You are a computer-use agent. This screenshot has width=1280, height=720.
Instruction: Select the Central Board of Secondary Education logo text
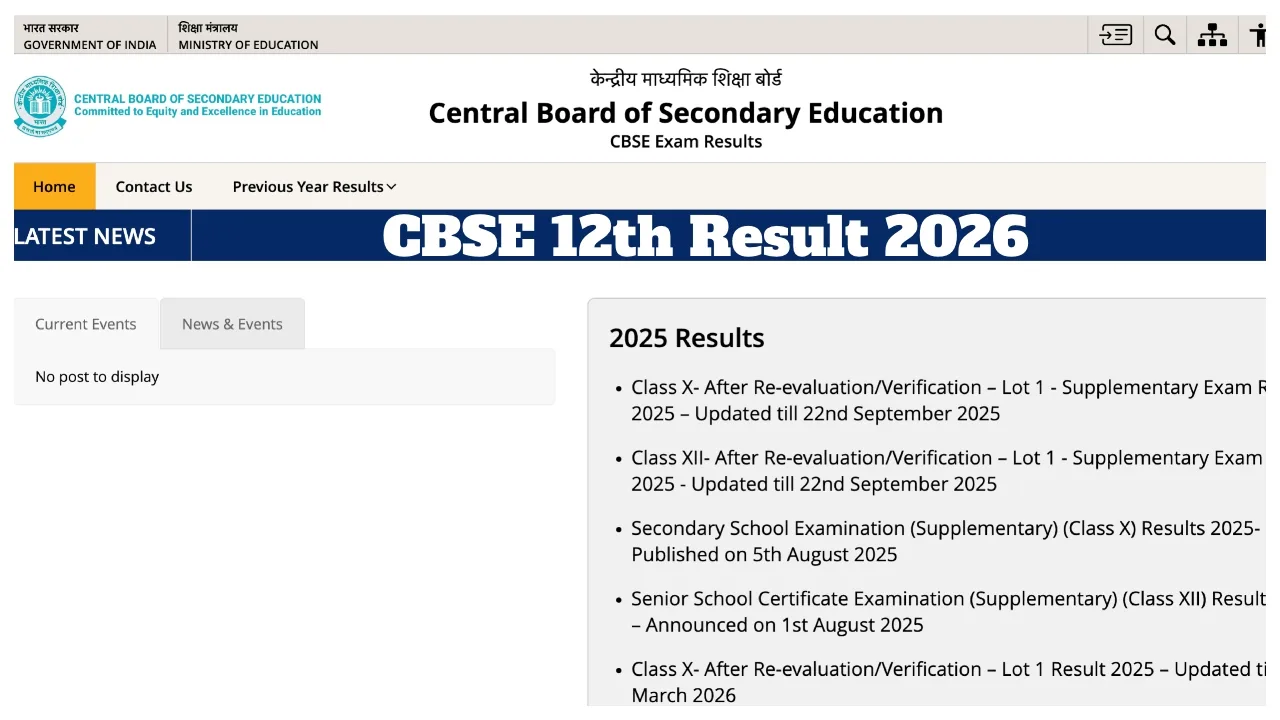(x=197, y=105)
